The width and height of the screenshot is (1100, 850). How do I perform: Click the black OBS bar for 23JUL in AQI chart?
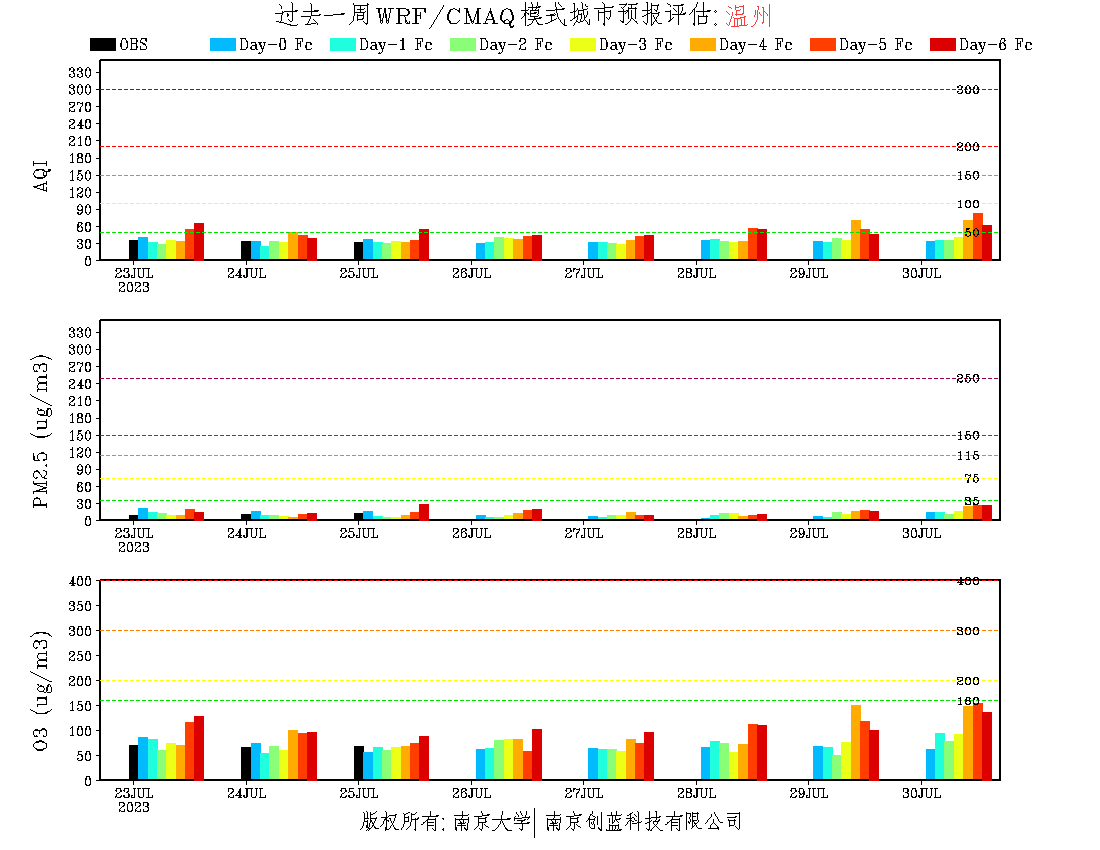coord(133,250)
